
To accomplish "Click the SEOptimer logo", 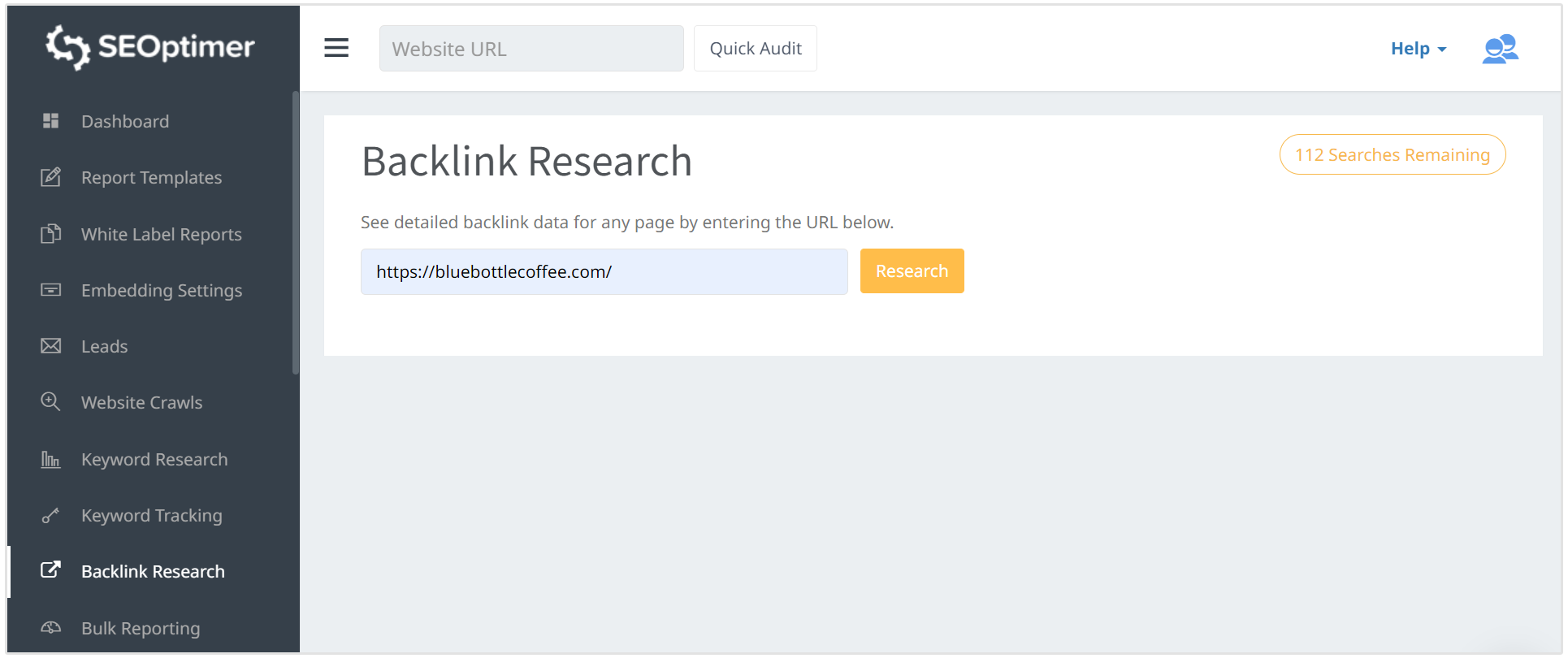I will [150, 47].
